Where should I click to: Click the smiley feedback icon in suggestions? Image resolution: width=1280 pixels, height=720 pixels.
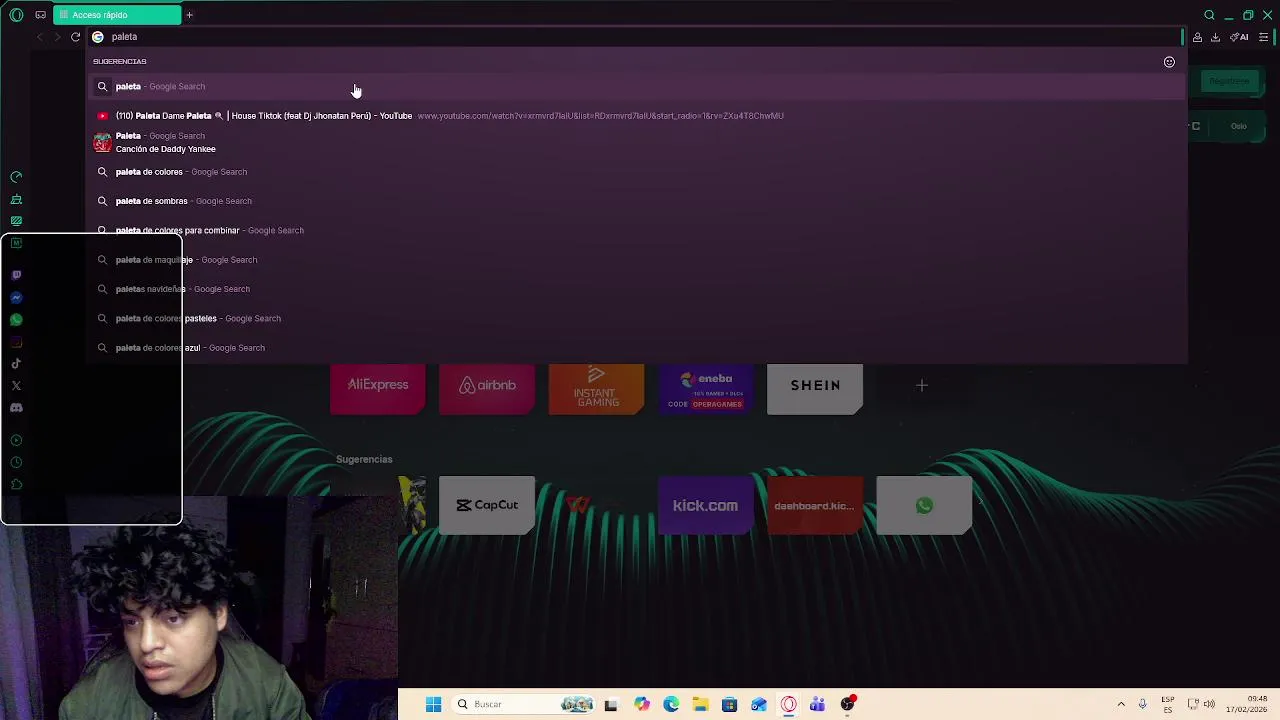1169,62
